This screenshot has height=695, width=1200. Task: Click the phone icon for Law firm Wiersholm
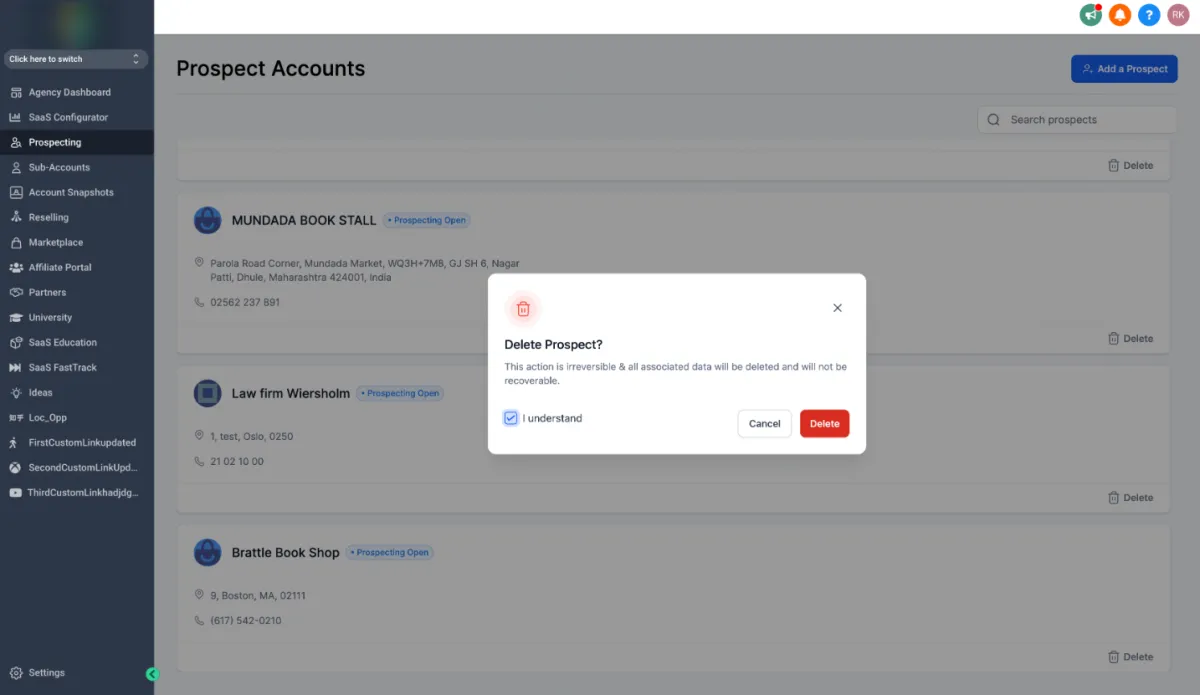pos(199,461)
